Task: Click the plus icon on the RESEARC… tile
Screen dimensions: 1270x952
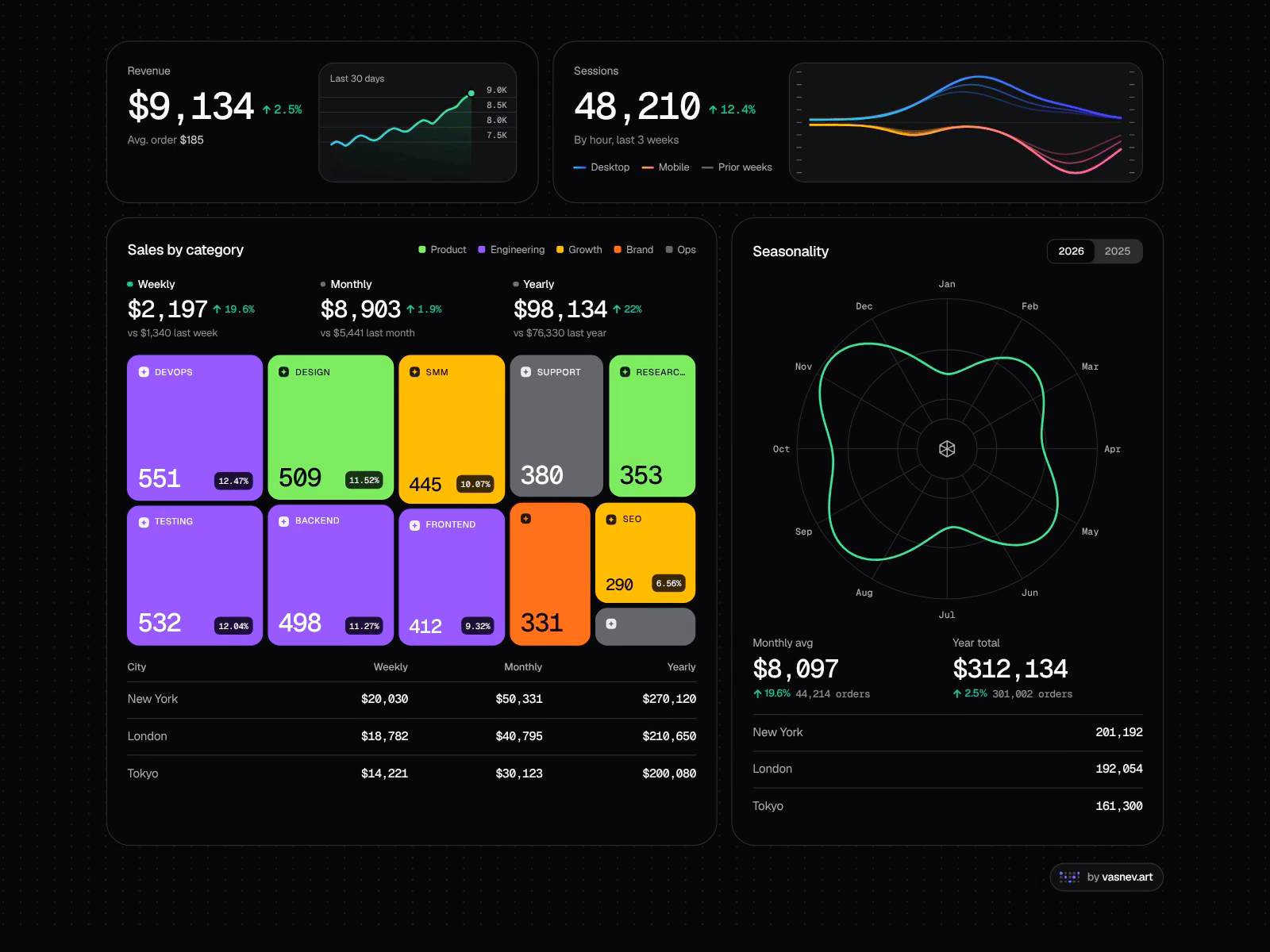Action: pos(625,372)
